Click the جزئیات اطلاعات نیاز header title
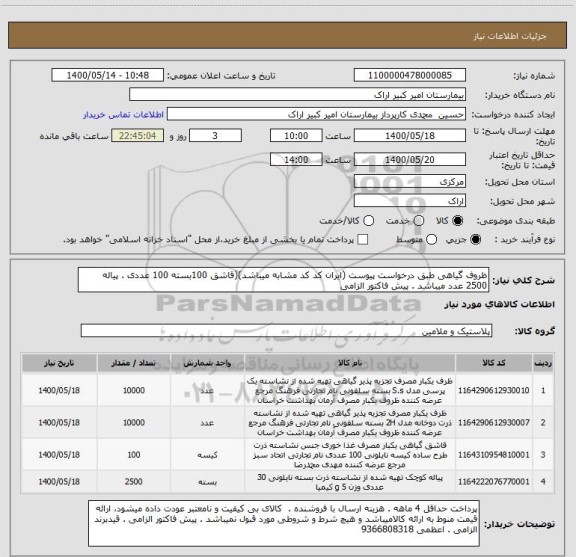The image size is (576, 557). point(510,36)
